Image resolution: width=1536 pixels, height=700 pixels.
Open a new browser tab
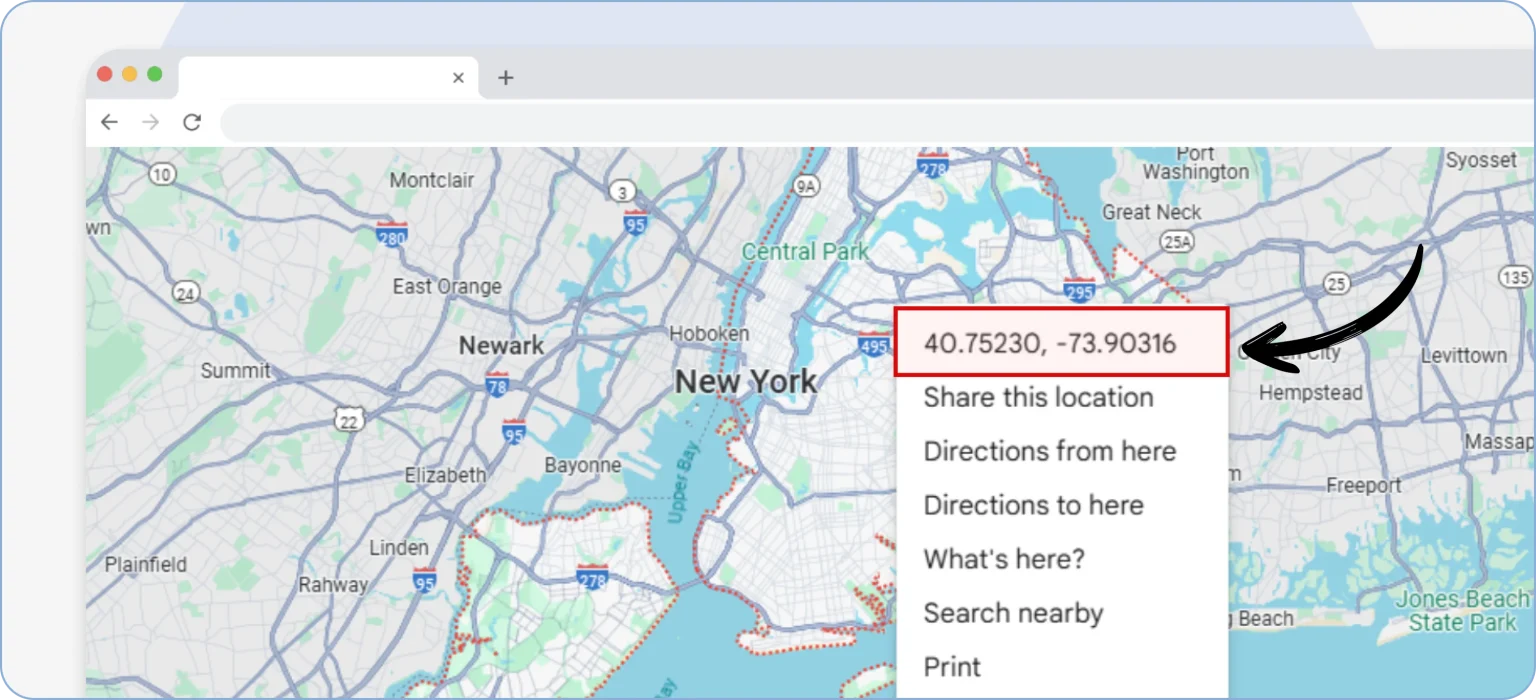[x=505, y=78]
